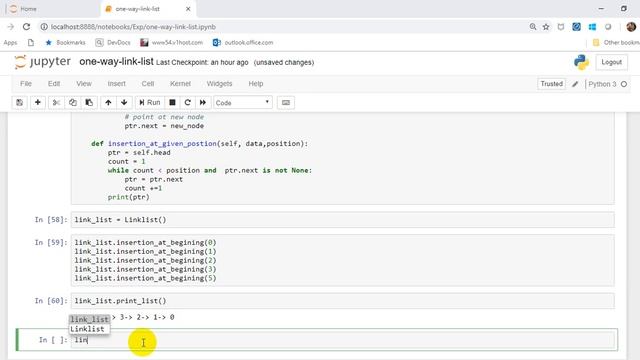Copy selected cells icon
Screen dimensions: 640x360
click(x=73, y=102)
